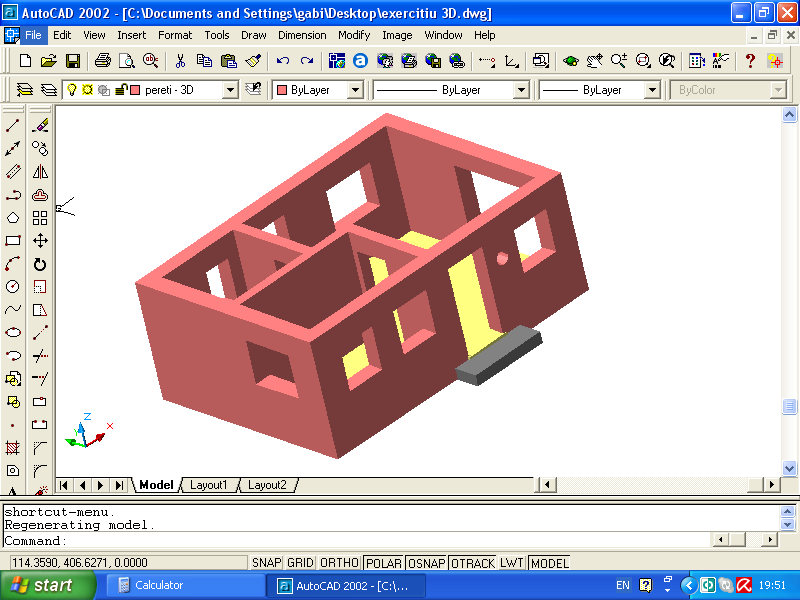Toggle OSNAP in the status bar

coord(427,563)
